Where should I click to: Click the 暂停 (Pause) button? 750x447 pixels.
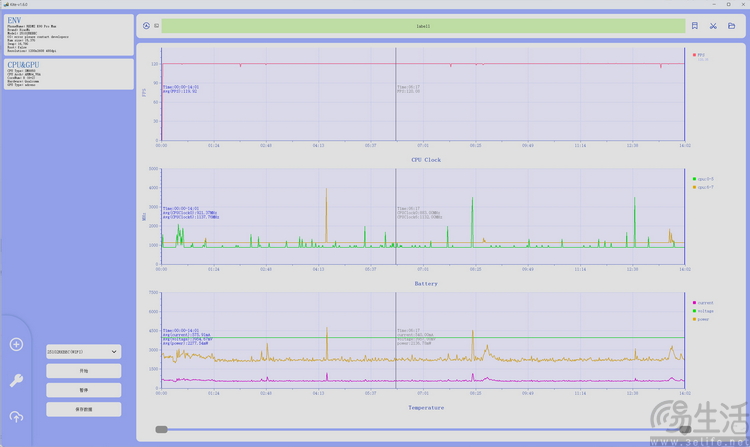click(x=83, y=390)
